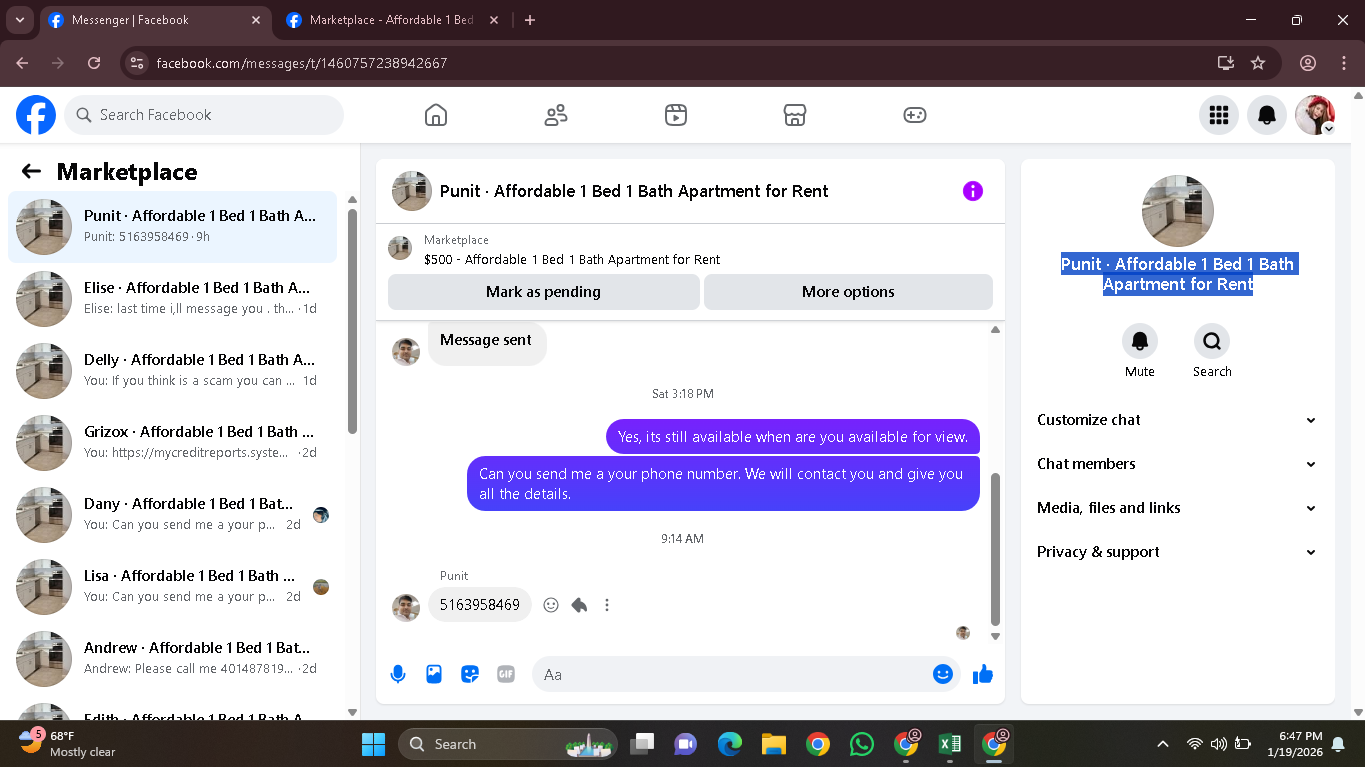
Task: Open the emoji picker in message box
Action: click(x=942, y=674)
